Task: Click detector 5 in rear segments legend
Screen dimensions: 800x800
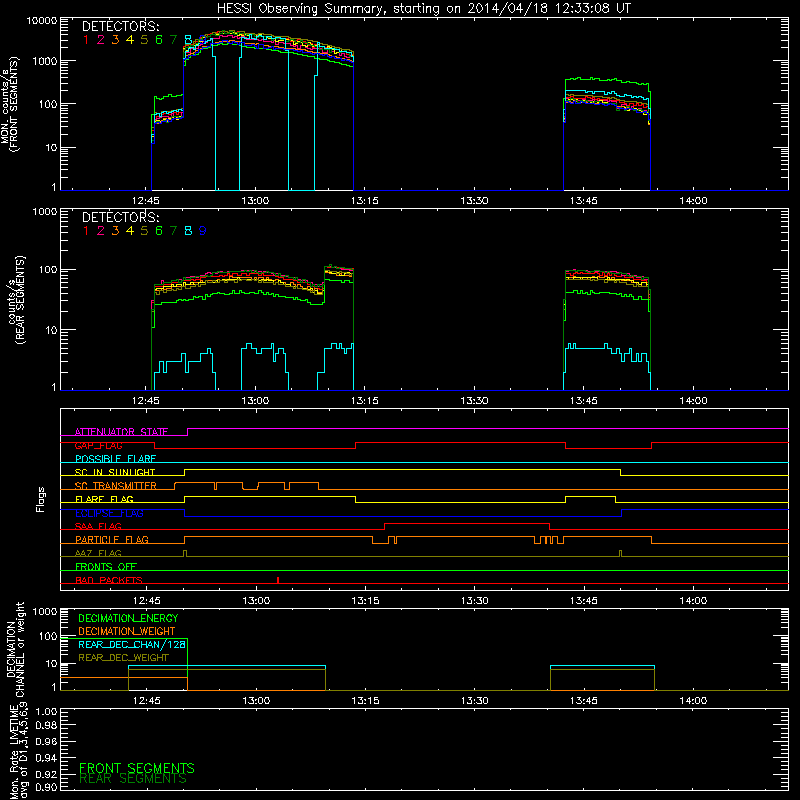Action: [144, 231]
